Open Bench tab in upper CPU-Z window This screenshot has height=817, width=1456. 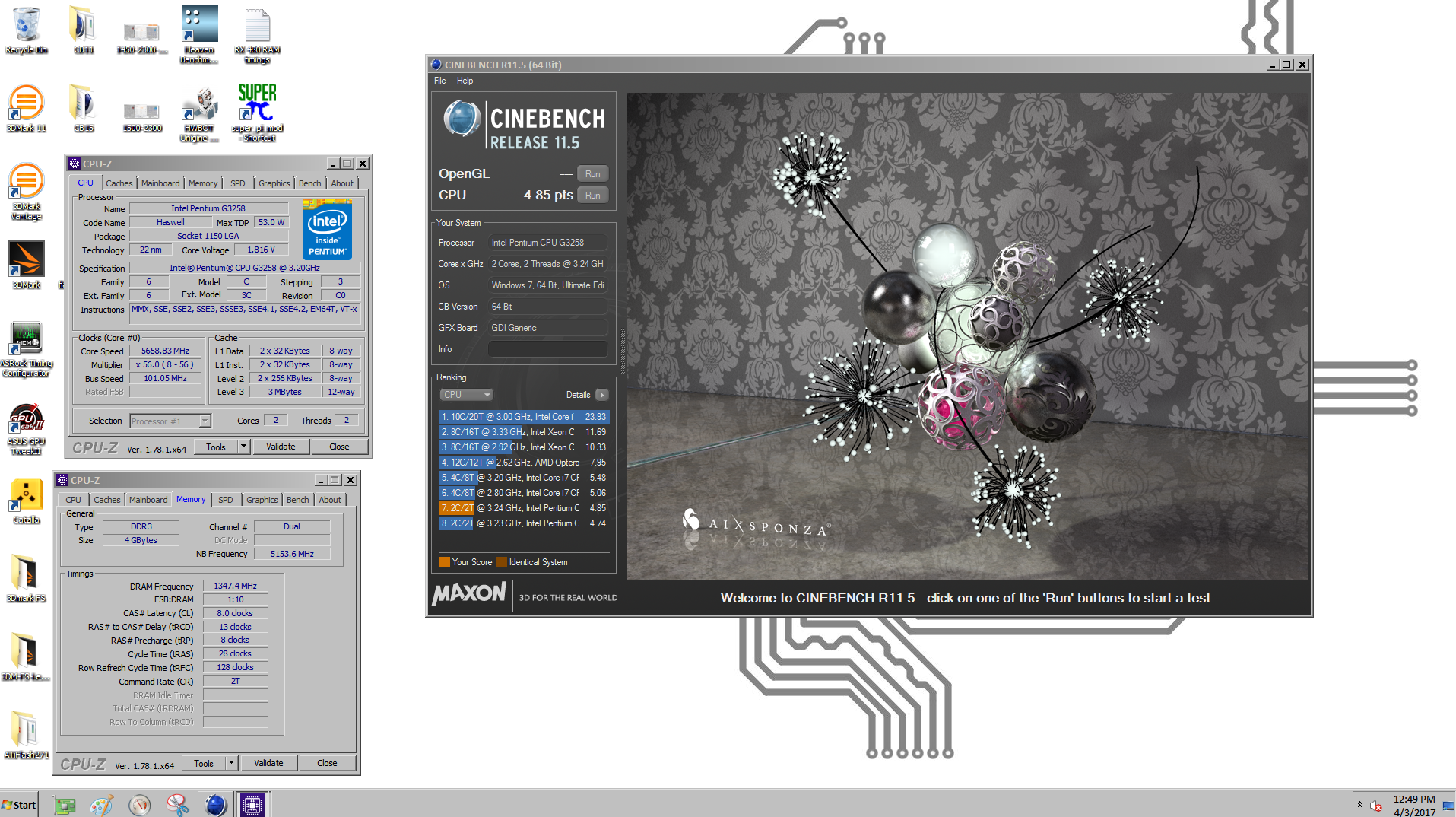pyautogui.click(x=309, y=183)
